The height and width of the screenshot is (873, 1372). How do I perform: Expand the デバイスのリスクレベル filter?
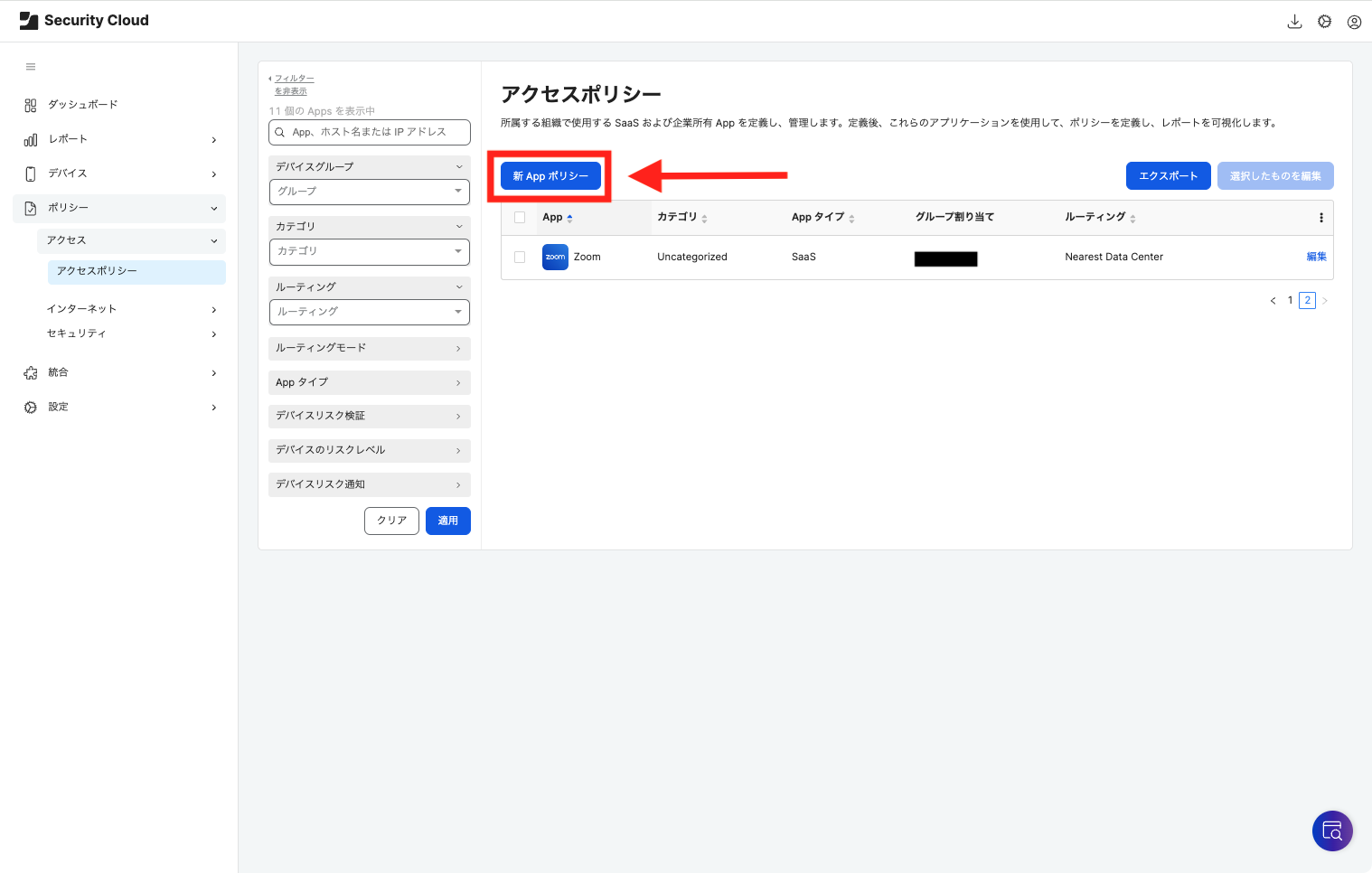pyautogui.click(x=370, y=450)
